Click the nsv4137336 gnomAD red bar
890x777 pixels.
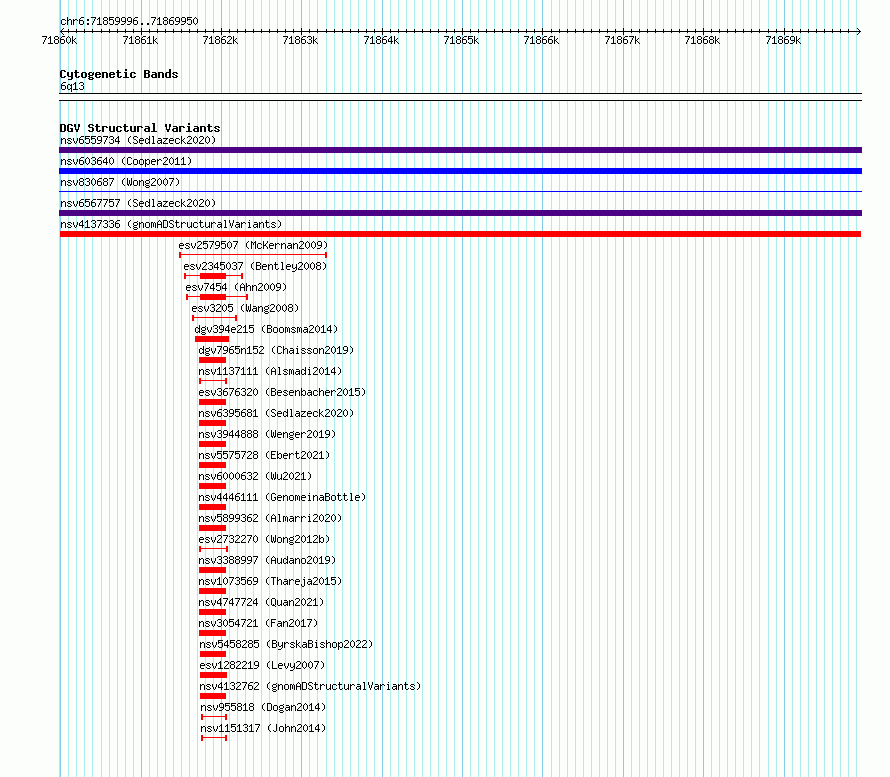[x=460, y=234]
